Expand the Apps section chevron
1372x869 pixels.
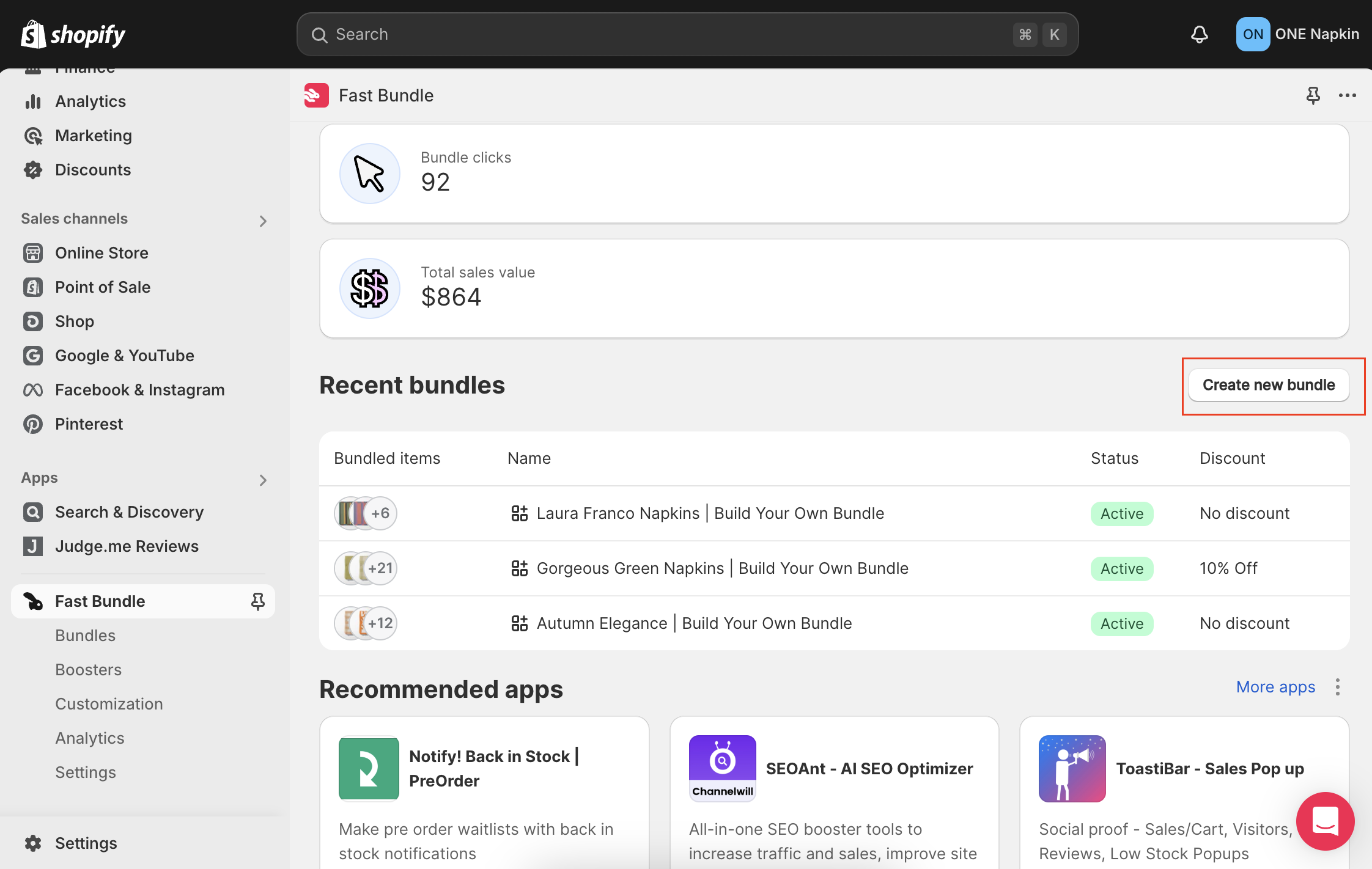coord(263,480)
